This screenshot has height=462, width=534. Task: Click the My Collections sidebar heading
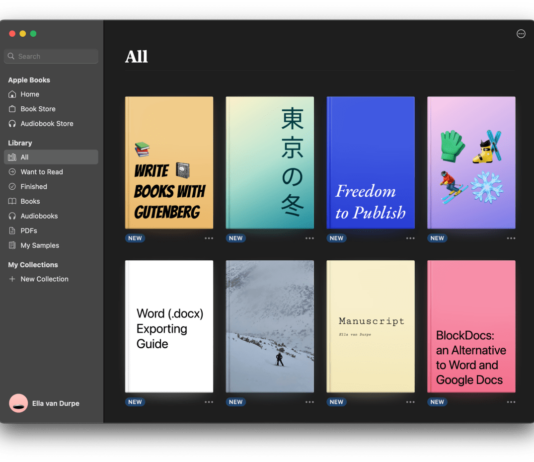click(x=33, y=265)
